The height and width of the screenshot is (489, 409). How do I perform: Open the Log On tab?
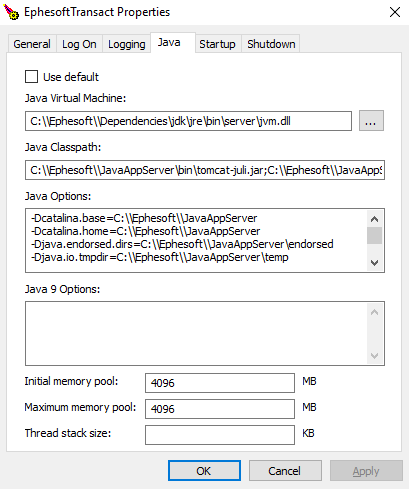(x=79, y=44)
